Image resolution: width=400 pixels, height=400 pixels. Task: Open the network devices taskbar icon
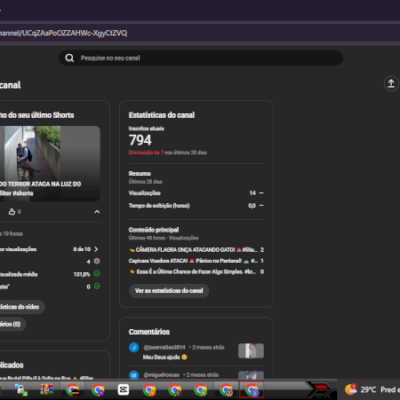click(x=21, y=389)
